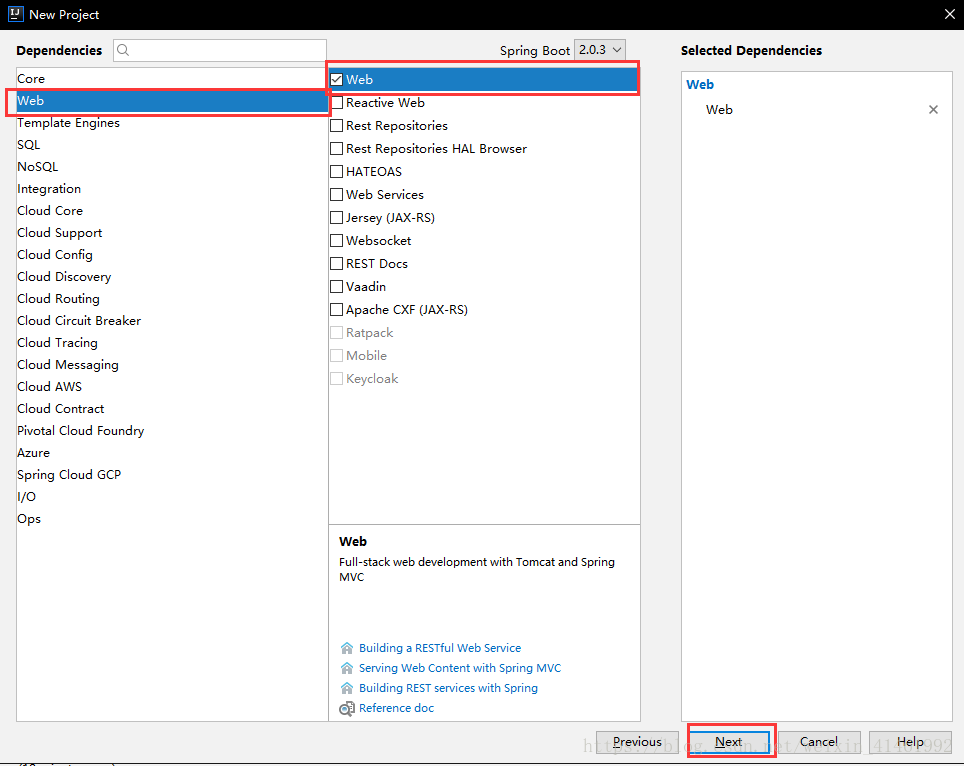Click Web entry under Selected Dependencies

pos(719,109)
